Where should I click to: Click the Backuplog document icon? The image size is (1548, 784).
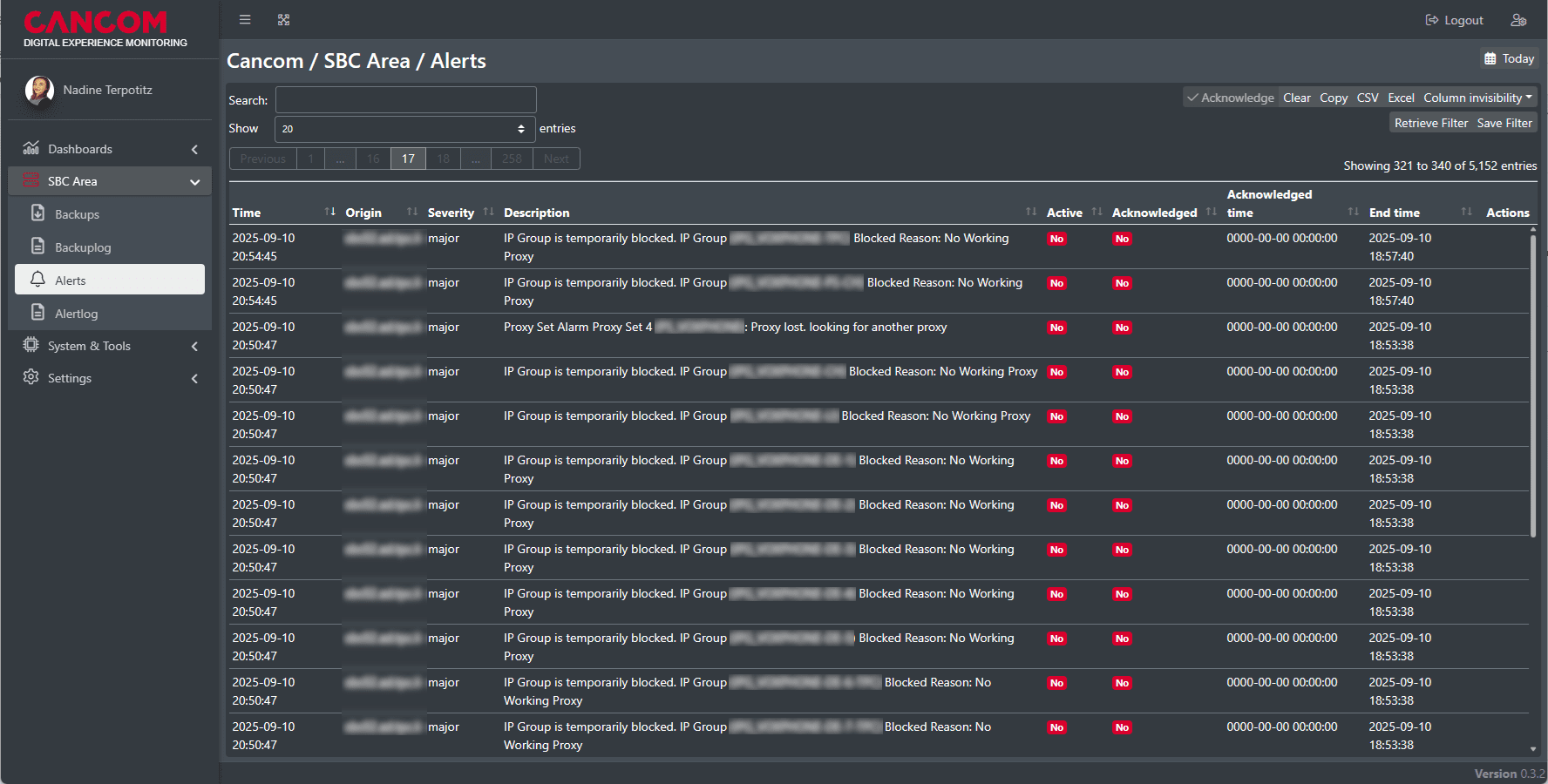[37, 247]
